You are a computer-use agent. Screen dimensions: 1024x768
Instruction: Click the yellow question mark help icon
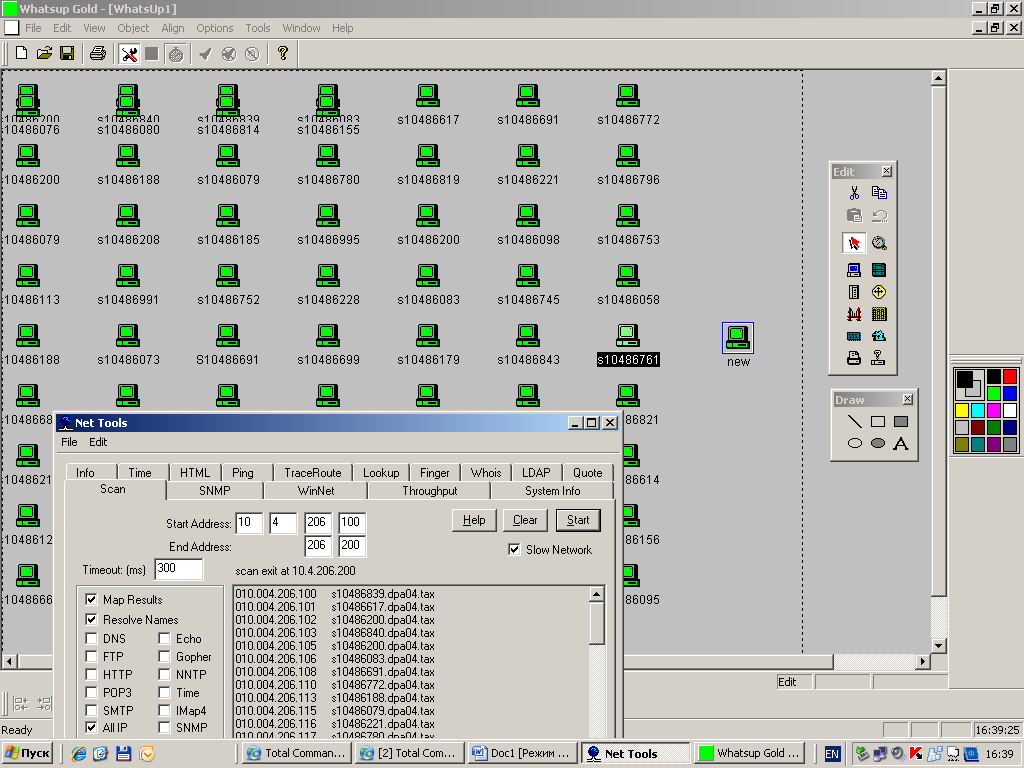[x=283, y=53]
